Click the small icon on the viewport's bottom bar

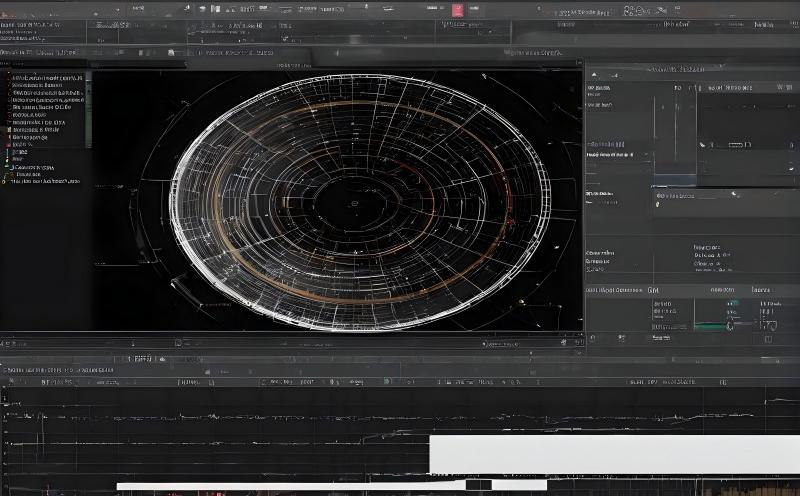click(x=178, y=343)
